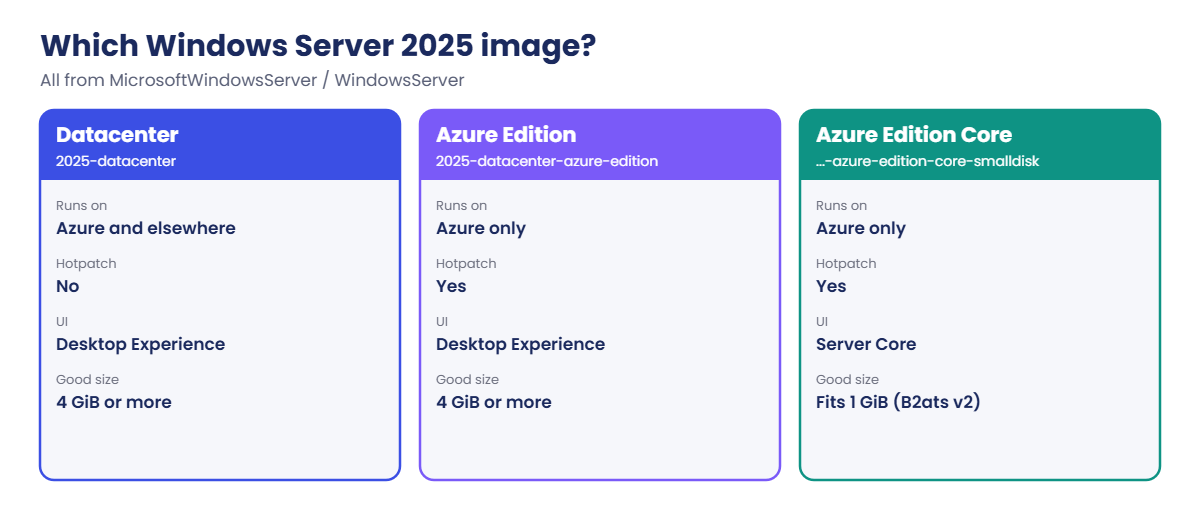The height and width of the screenshot is (514, 1200).
Task: Click the 'Good size' label in Azure Edition card
Action: point(467,380)
